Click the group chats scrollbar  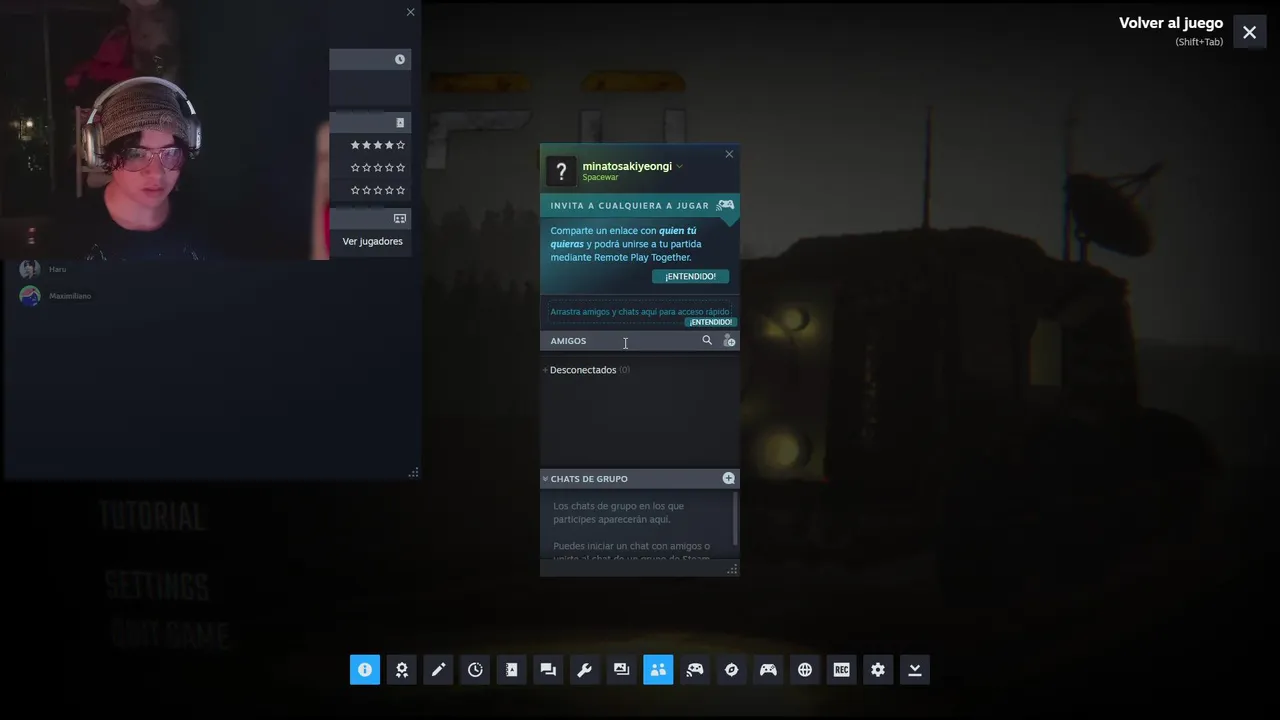click(x=735, y=519)
